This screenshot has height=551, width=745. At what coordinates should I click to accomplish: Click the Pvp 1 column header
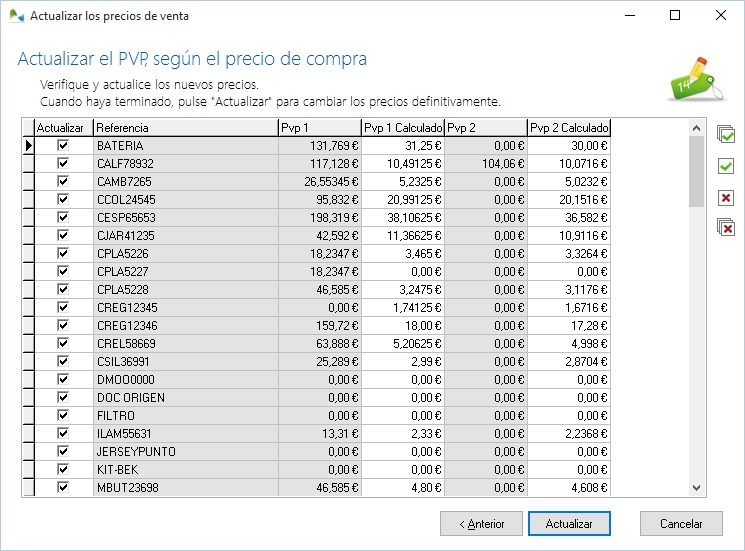(x=320, y=128)
